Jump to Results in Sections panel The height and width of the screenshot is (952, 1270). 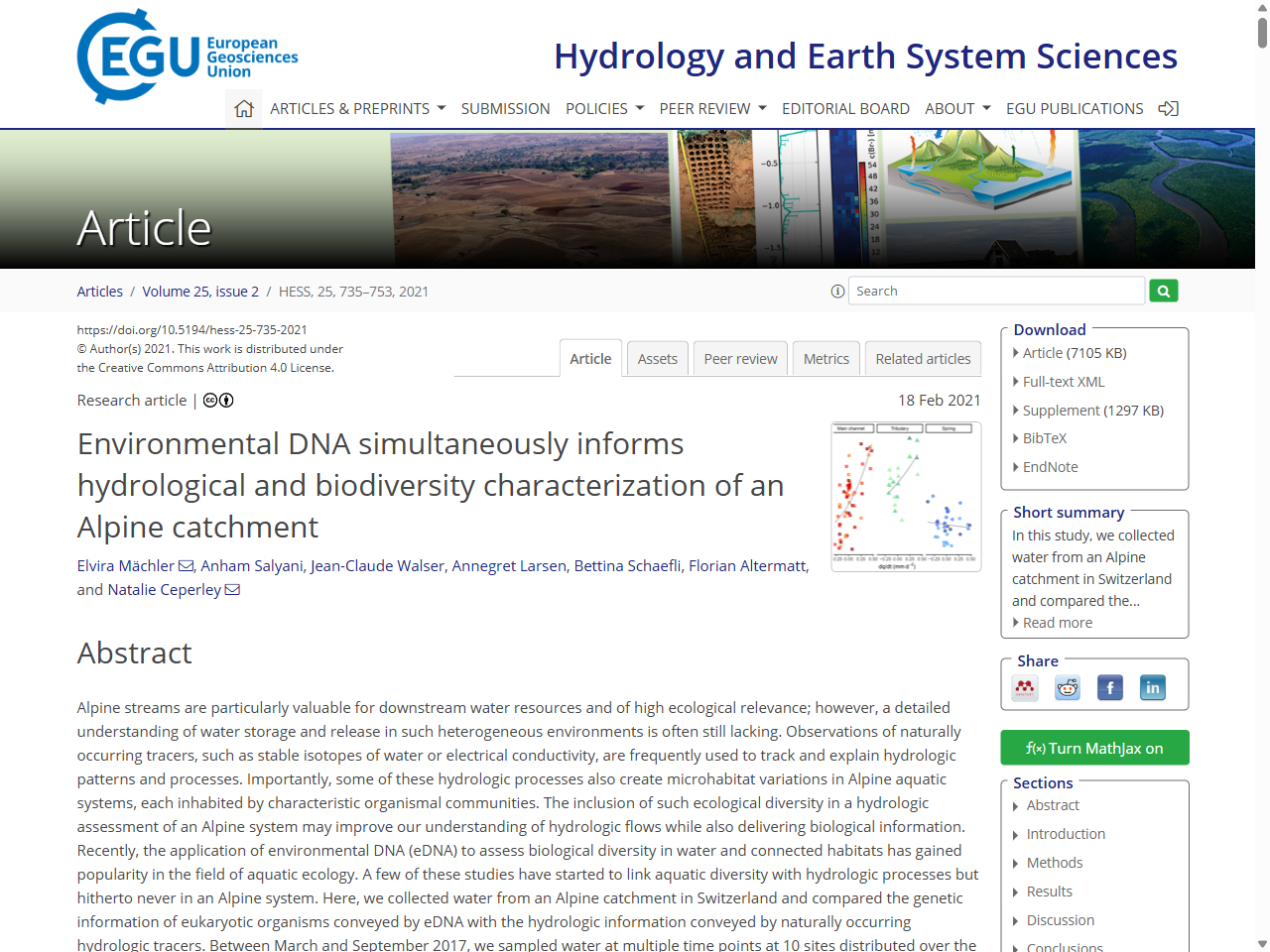coord(1050,892)
